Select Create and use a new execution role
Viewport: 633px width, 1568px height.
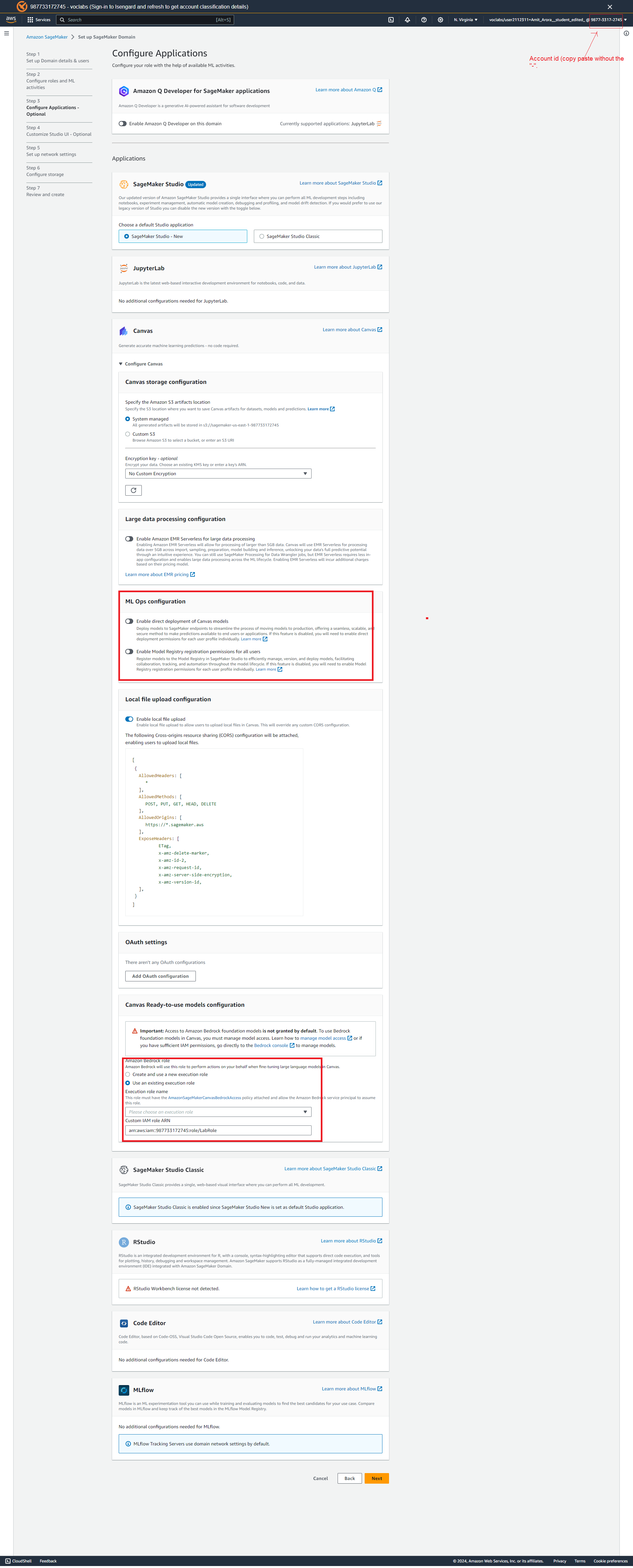click(127, 1074)
